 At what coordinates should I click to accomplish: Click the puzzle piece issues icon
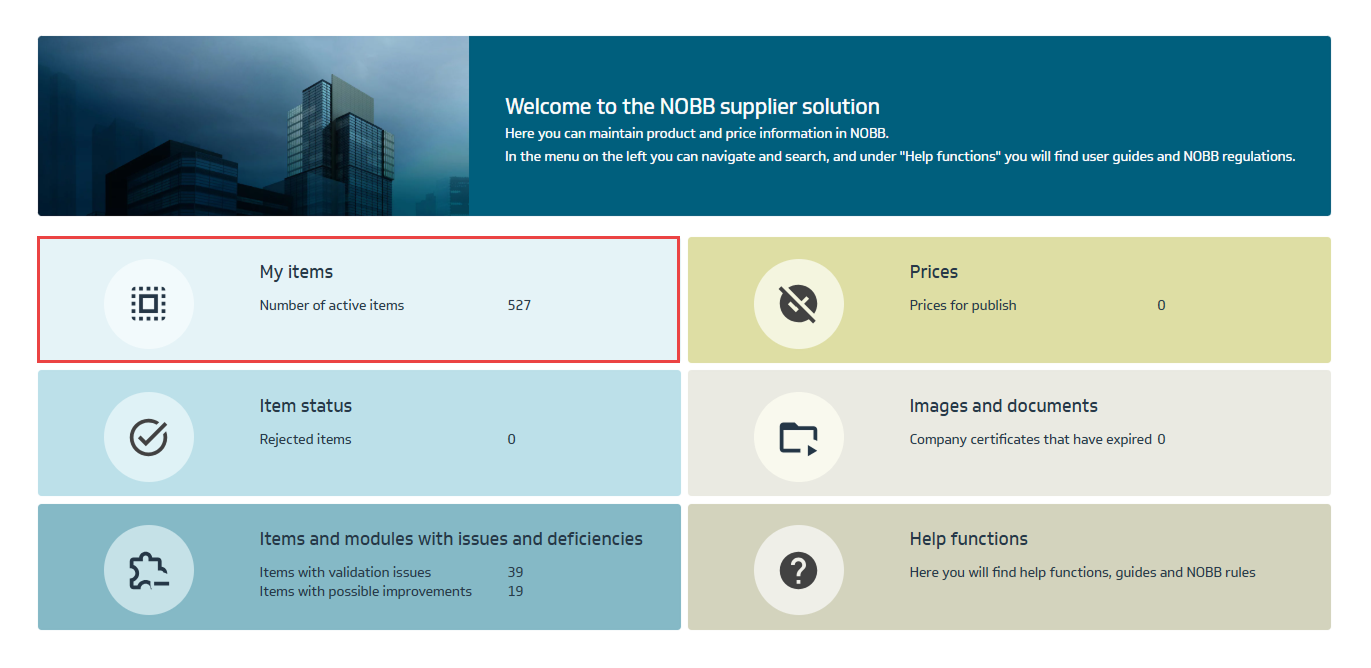149,571
